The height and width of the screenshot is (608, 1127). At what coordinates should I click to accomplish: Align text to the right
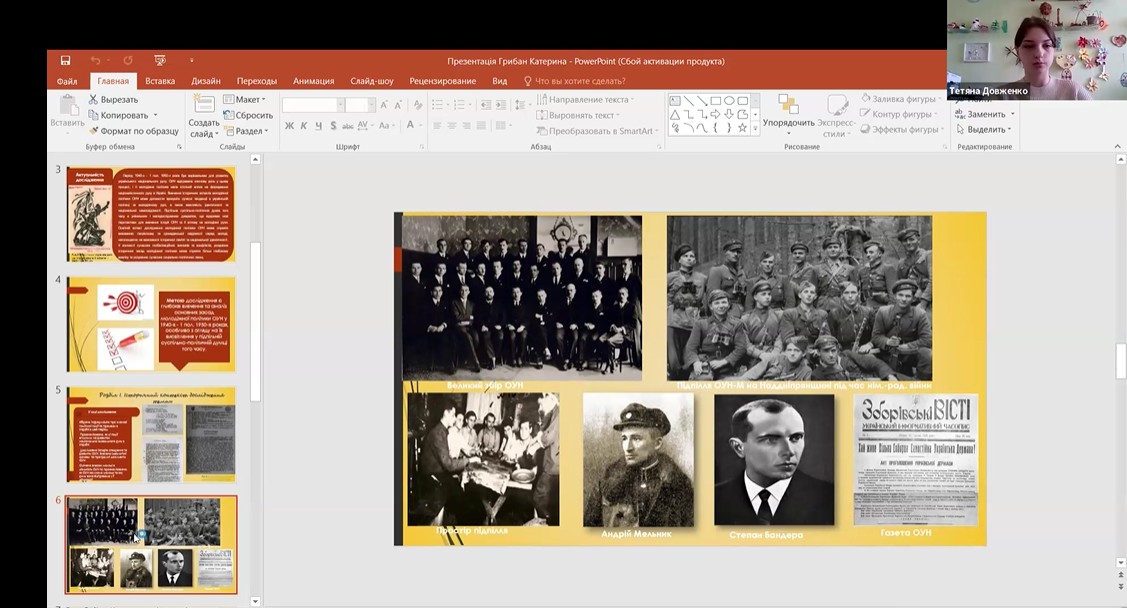[466, 126]
